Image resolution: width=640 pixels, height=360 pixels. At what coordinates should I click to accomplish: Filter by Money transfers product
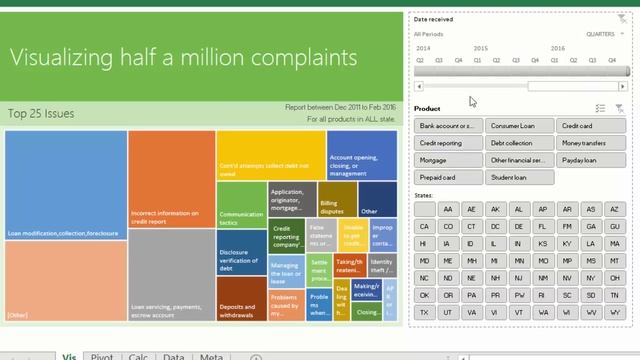coord(591,143)
